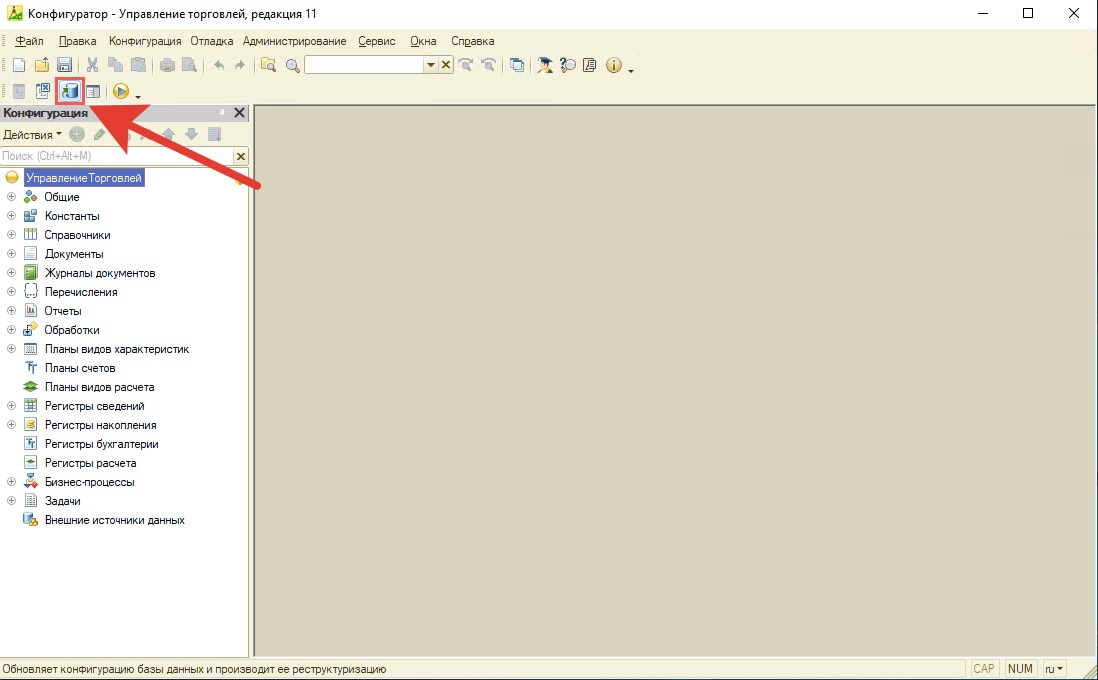1098x680 pixels.
Task: Clear the configuration search field
Action: tap(240, 156)
